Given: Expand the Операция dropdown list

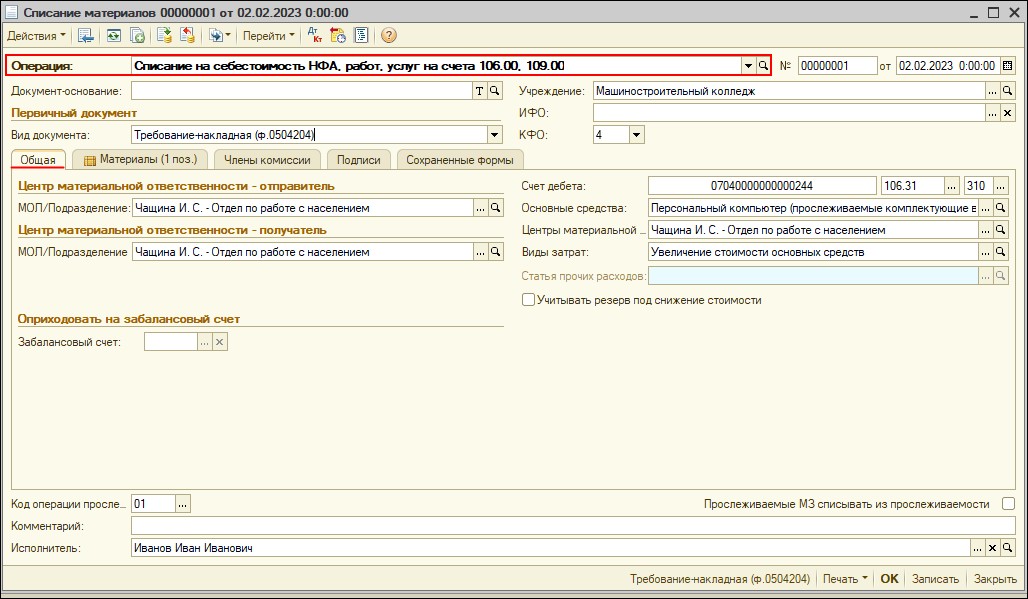Looking at the screenshot, I should click(x=747, y=66).
